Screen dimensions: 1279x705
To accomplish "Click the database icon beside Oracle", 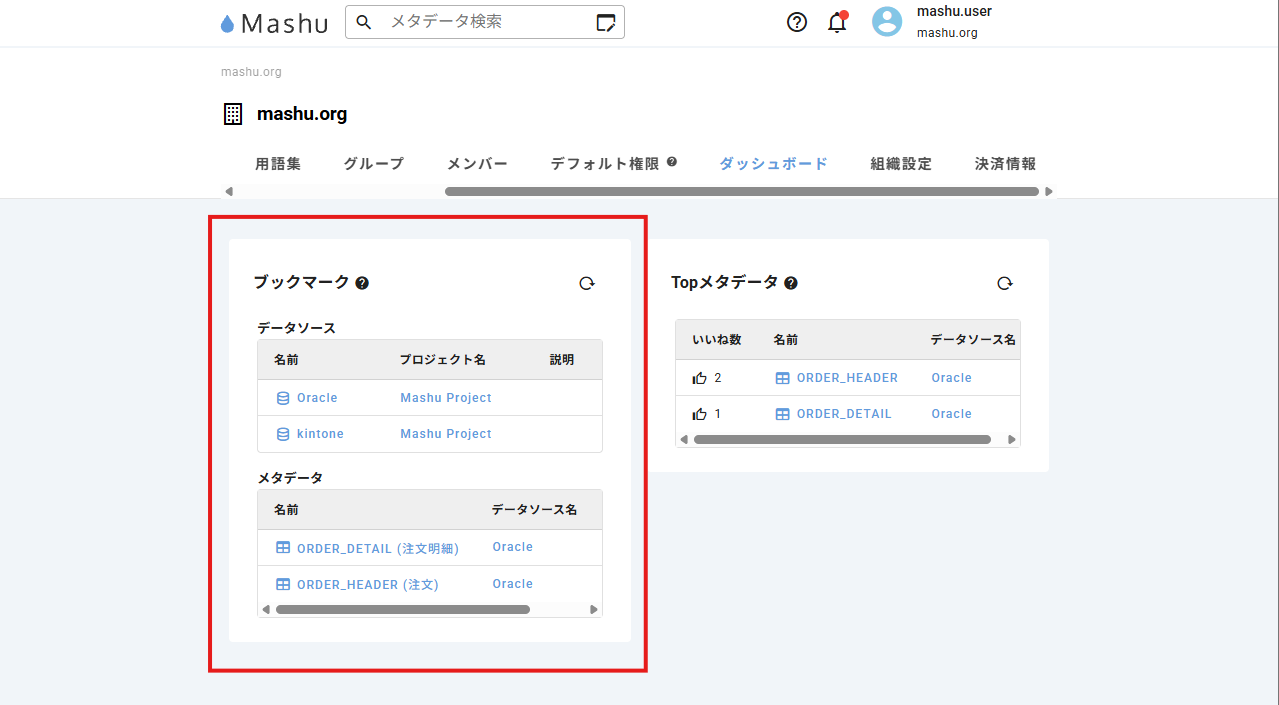I will [x=283, y=398].
